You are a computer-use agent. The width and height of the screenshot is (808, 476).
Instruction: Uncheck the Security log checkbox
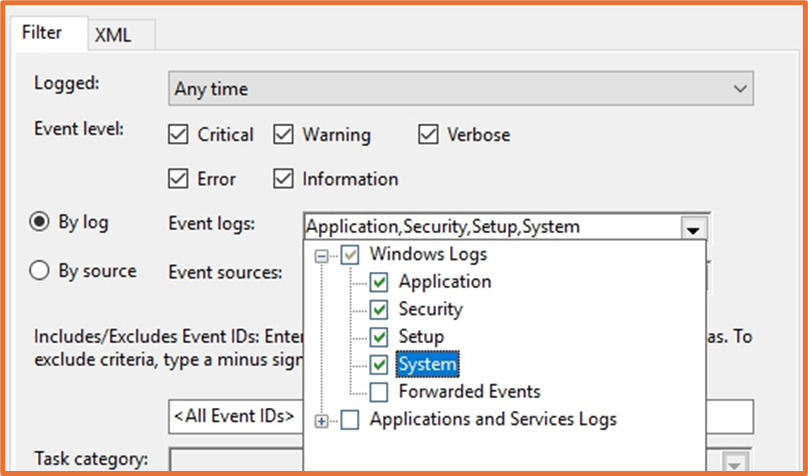pos(379,310)
